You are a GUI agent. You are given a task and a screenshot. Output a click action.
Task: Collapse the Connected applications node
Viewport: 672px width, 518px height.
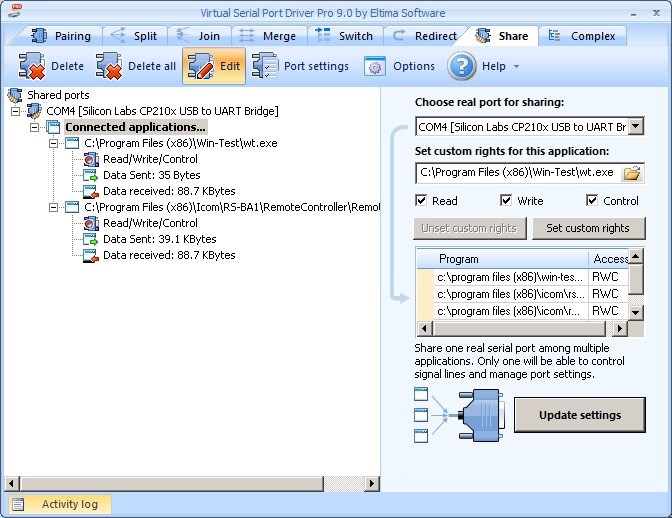click(x=35, y=127)
